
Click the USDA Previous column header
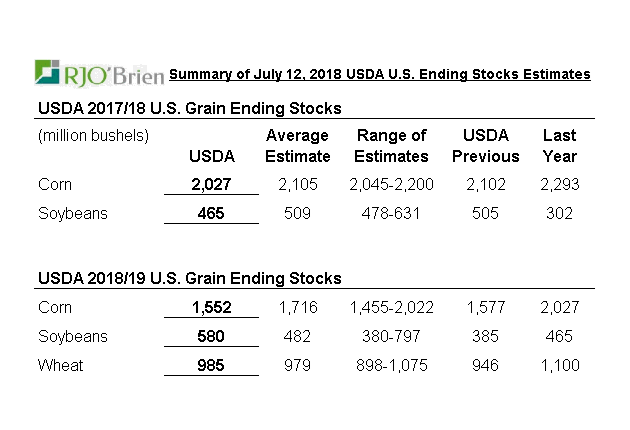coord(485,146)
